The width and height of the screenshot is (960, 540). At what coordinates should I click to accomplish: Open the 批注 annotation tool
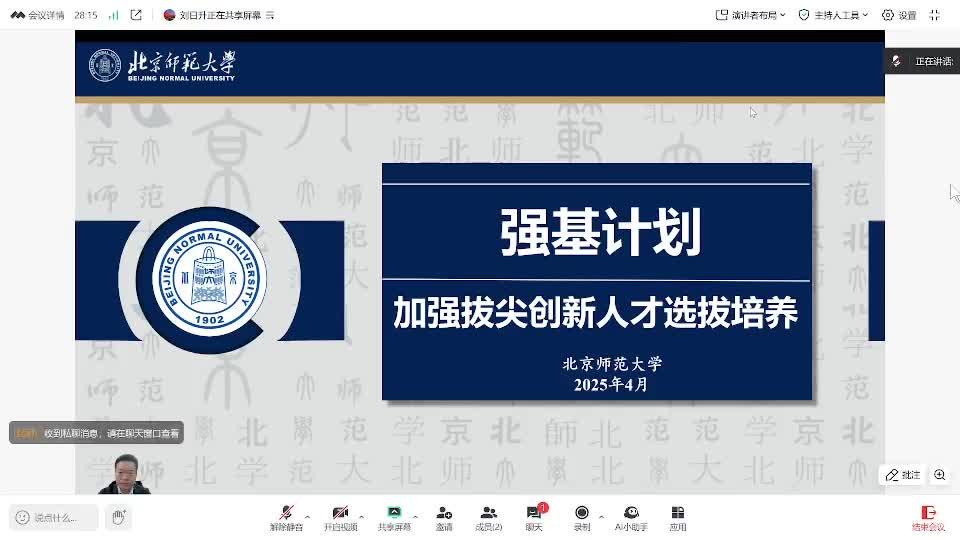pos(903,475)
